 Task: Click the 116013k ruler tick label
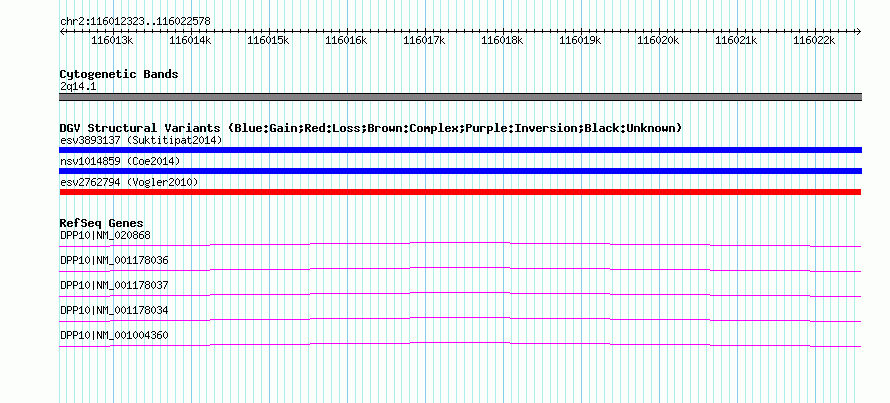point(112,40)
